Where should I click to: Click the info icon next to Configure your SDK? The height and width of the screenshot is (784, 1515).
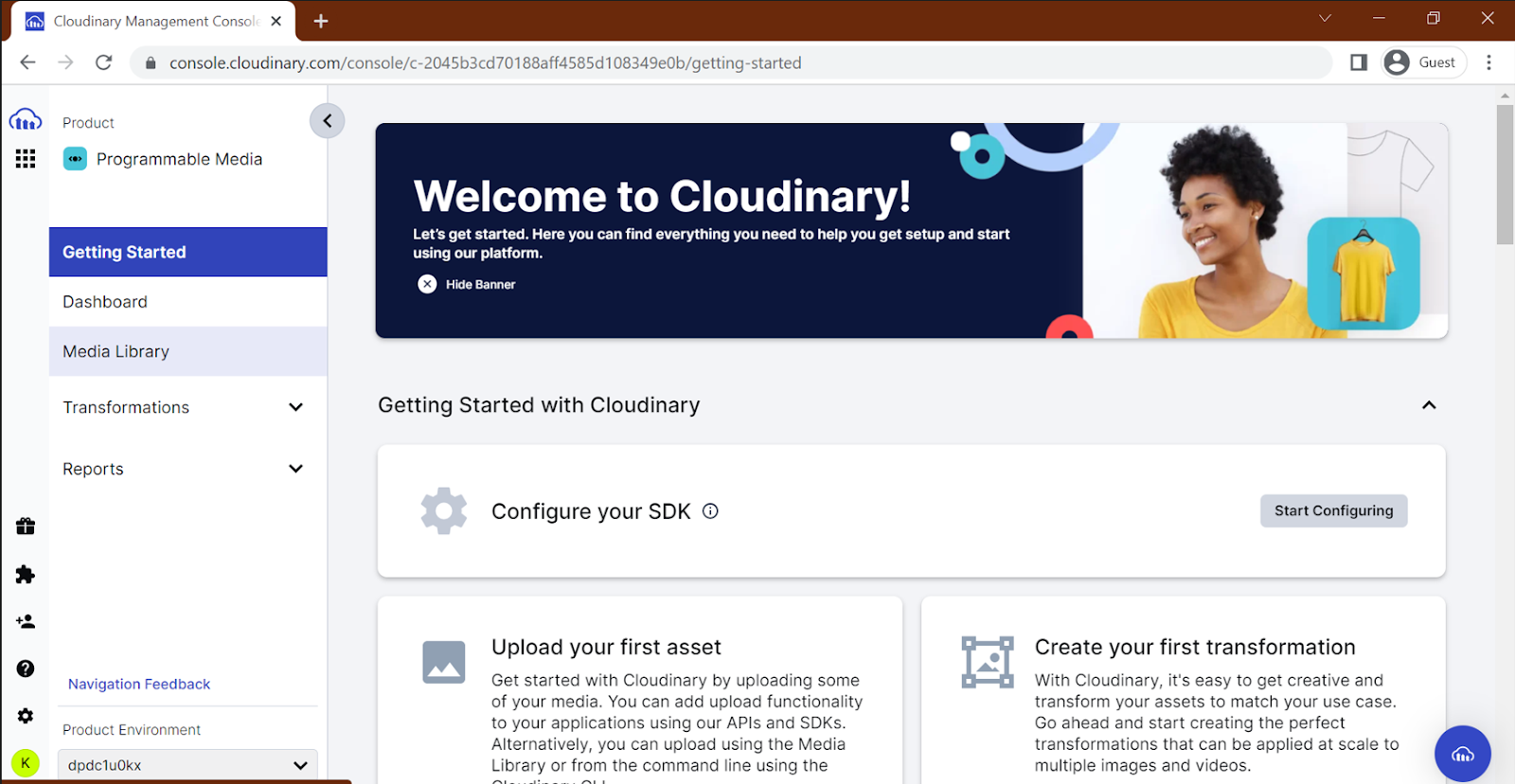click(x=710, y=511)
